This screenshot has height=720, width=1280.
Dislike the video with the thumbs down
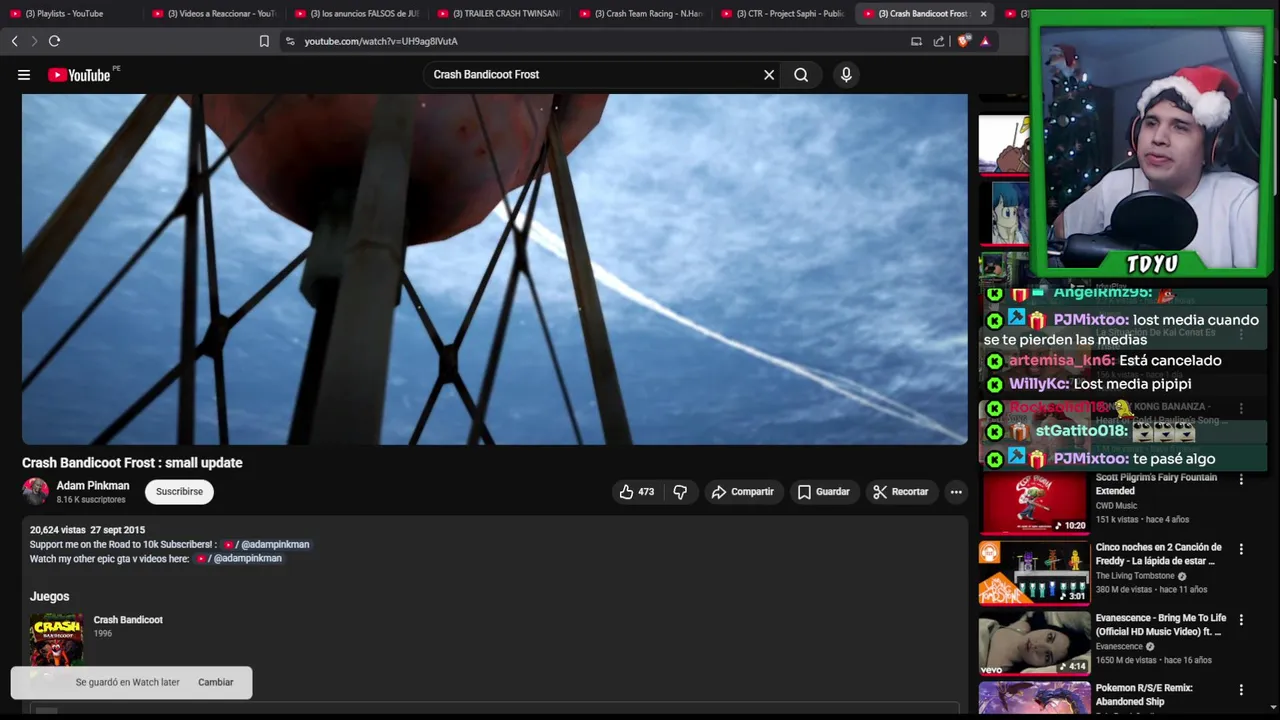coord(680,492)
